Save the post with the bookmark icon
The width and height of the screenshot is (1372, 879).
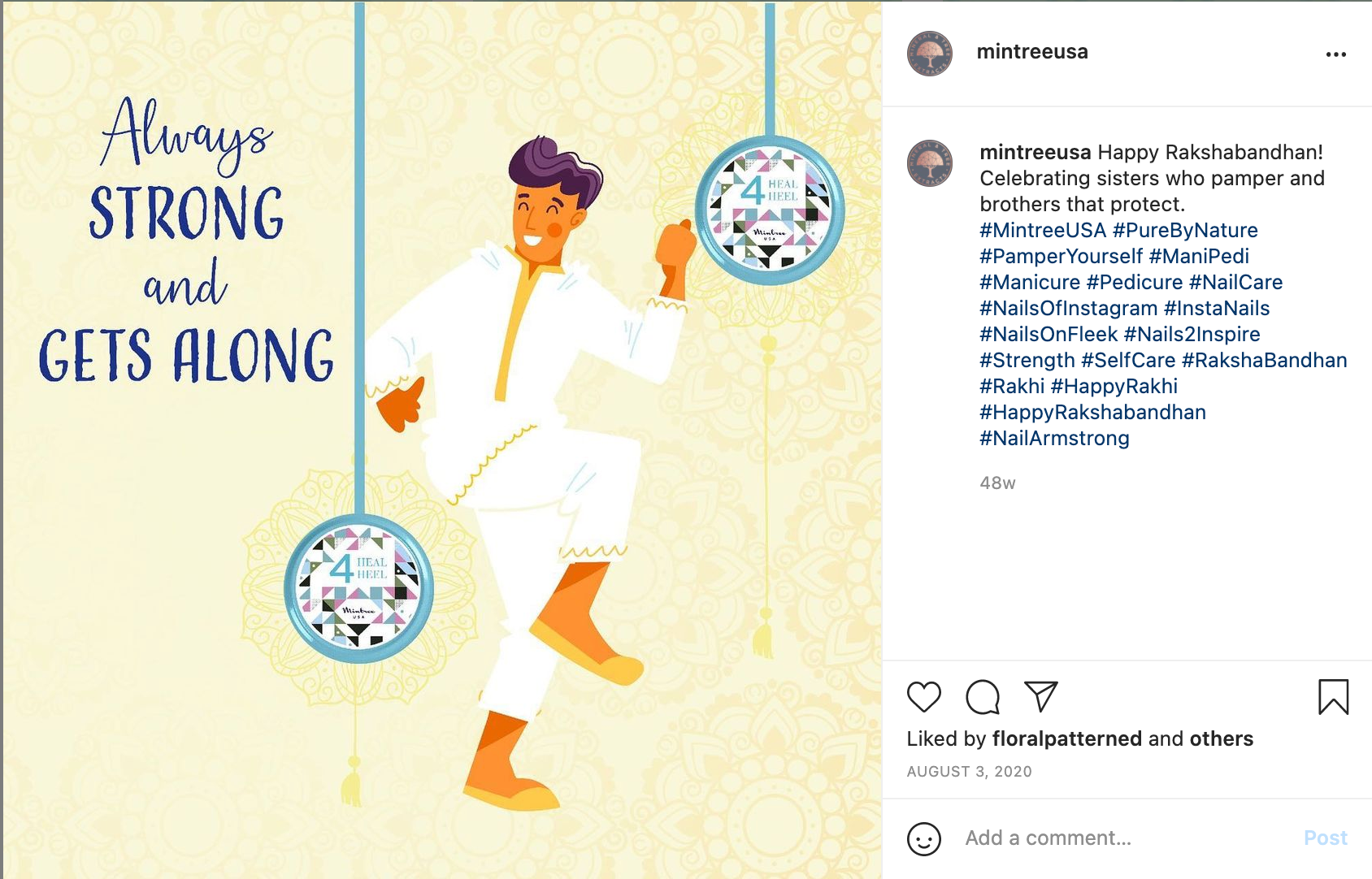click(x=1333, y=697)
